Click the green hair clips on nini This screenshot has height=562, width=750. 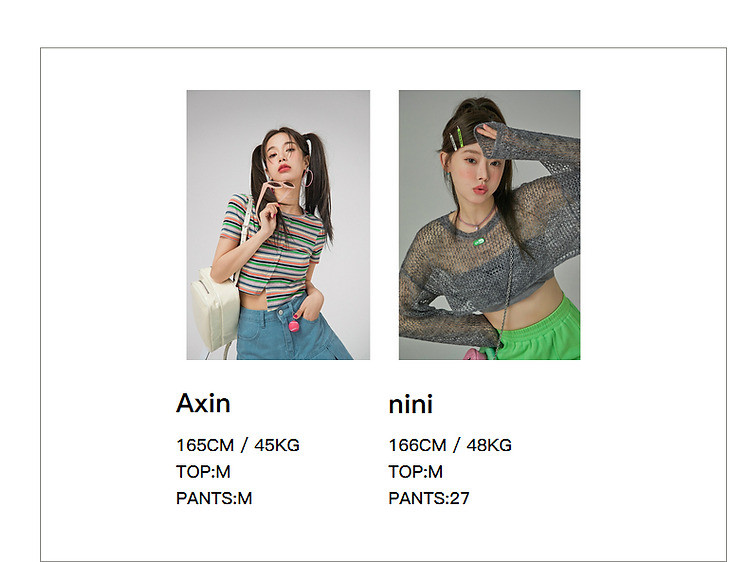point(456,137)
